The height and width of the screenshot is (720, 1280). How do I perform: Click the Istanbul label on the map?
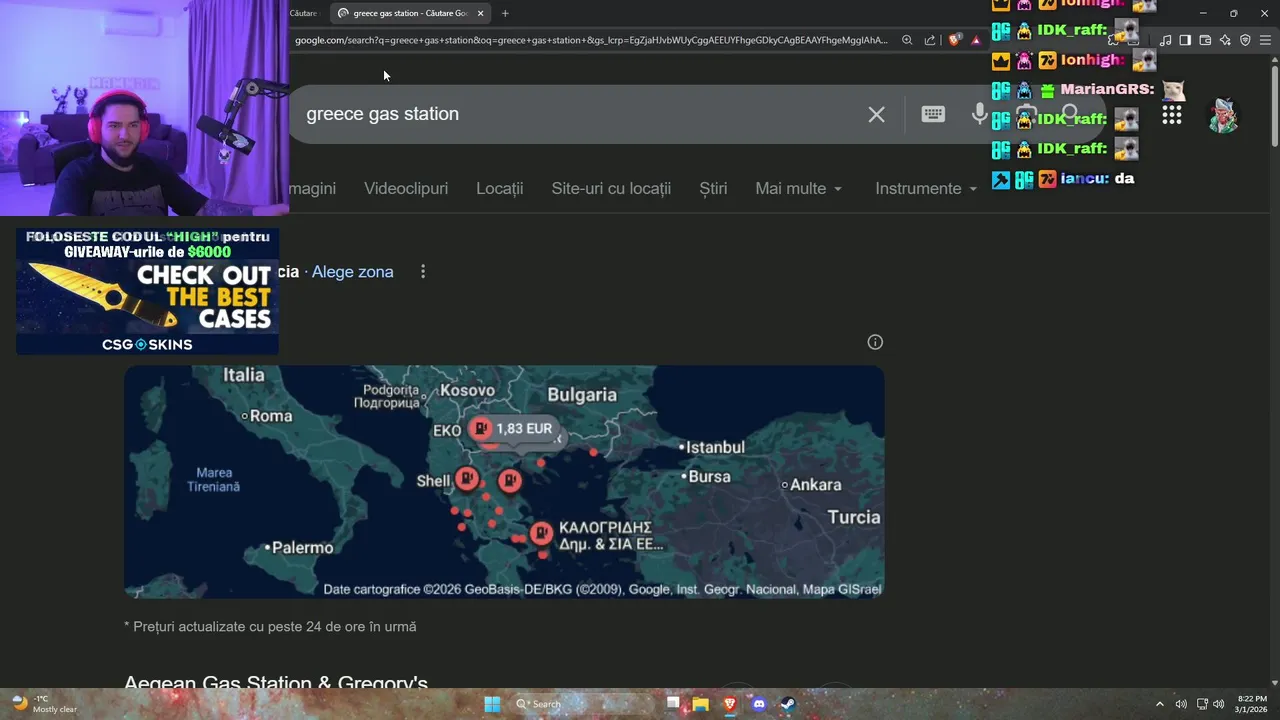click(715, 448)
